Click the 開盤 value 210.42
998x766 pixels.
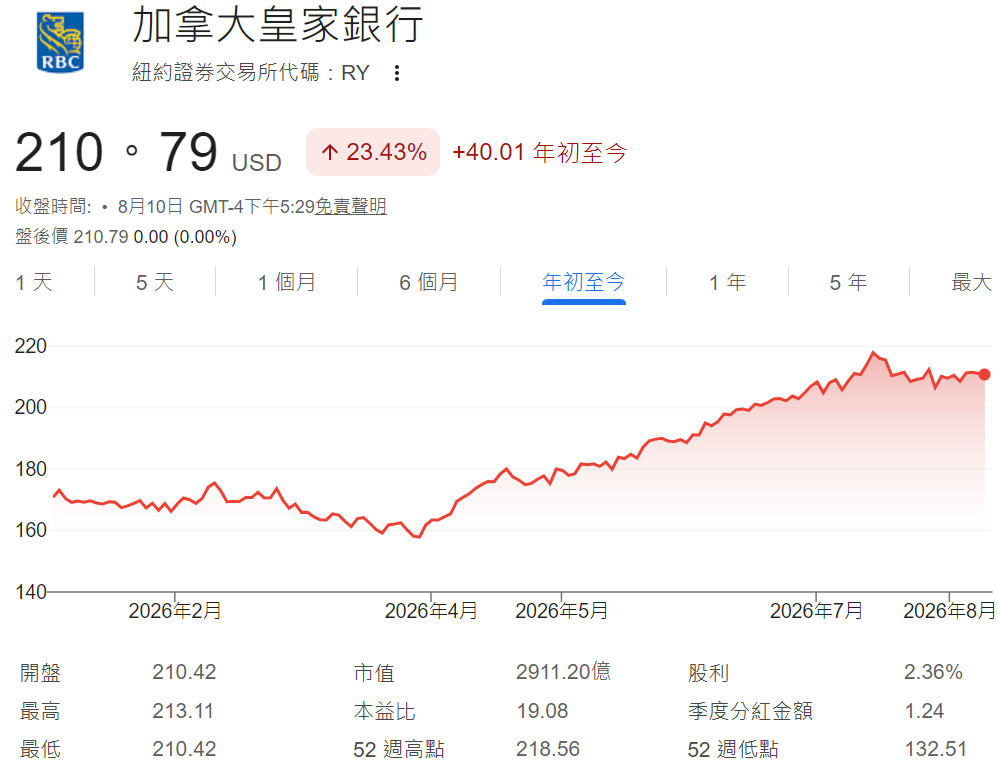184,672
